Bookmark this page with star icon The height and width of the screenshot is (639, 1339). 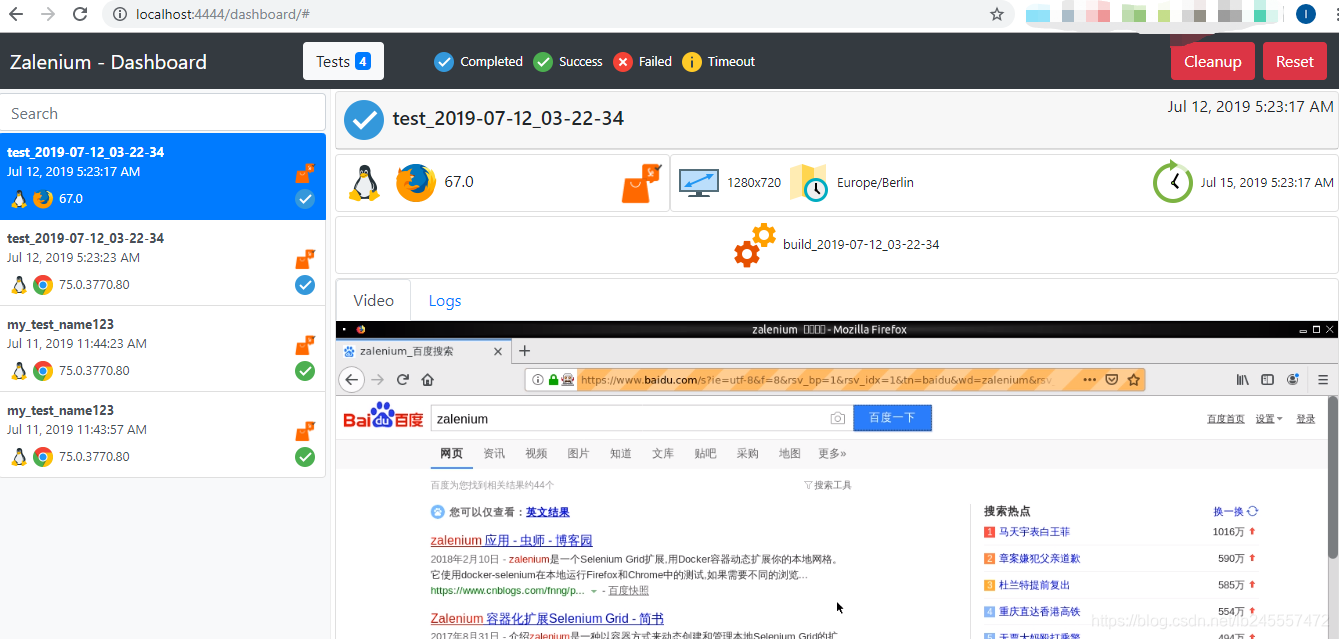tap(996, 14)
